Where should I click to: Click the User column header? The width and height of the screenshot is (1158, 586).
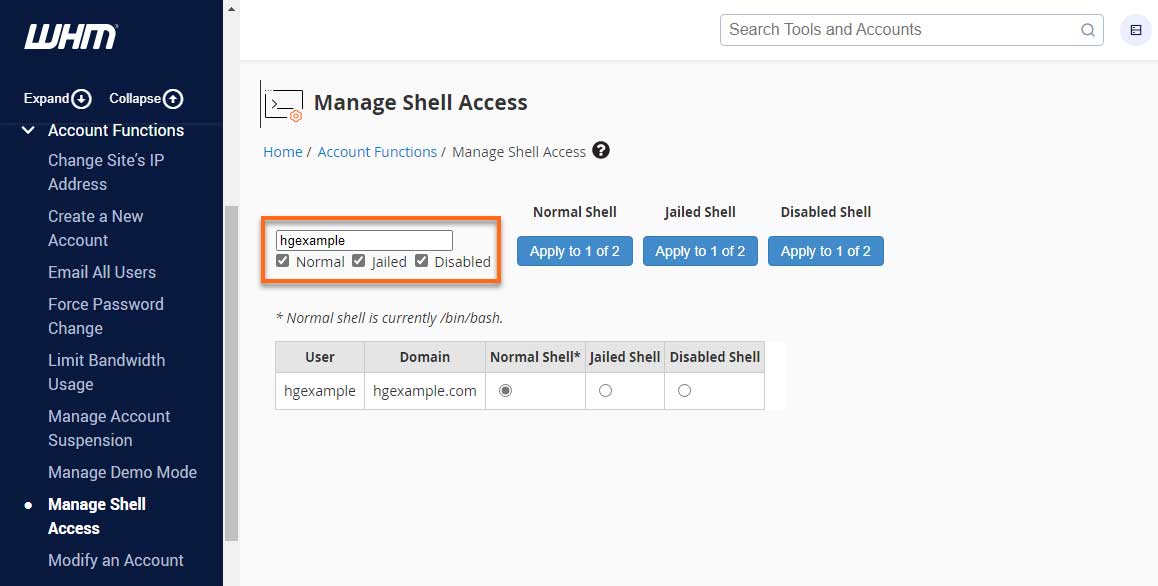coord(320,357)
